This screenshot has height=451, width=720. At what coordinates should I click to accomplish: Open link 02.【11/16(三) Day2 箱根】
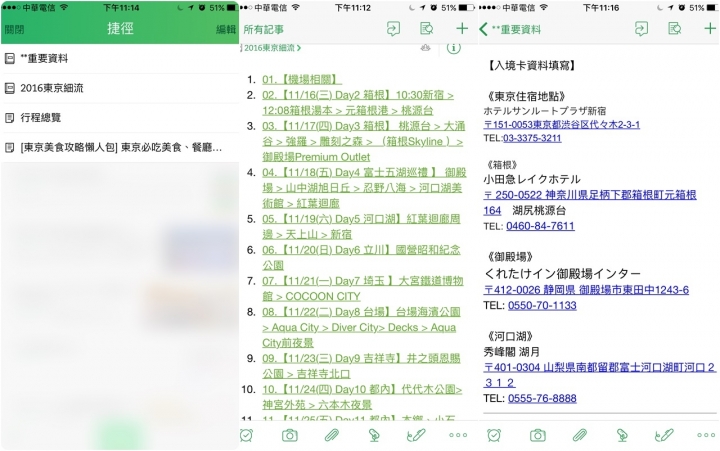click(358, 102)
